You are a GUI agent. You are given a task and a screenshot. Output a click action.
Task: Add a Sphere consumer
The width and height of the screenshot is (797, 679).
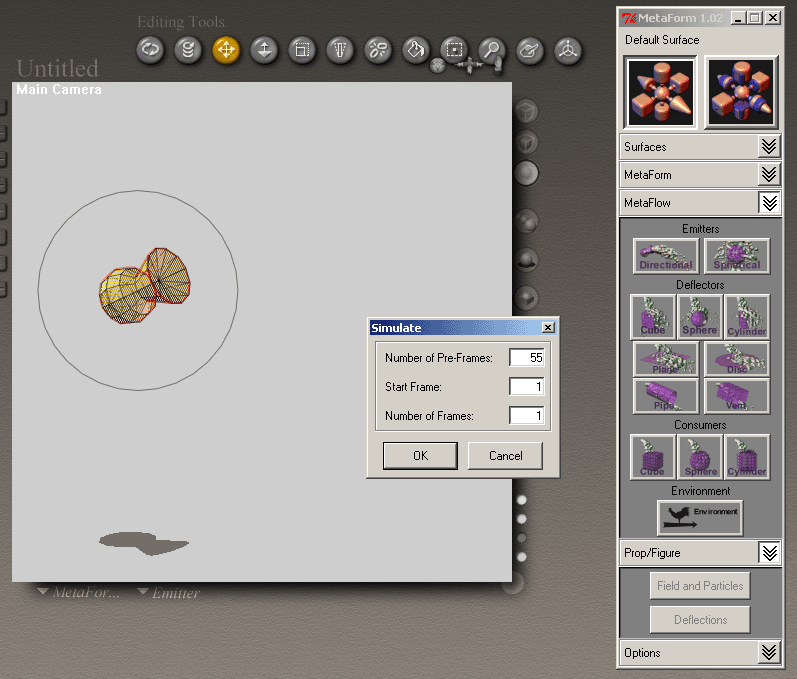click(700, 457)
